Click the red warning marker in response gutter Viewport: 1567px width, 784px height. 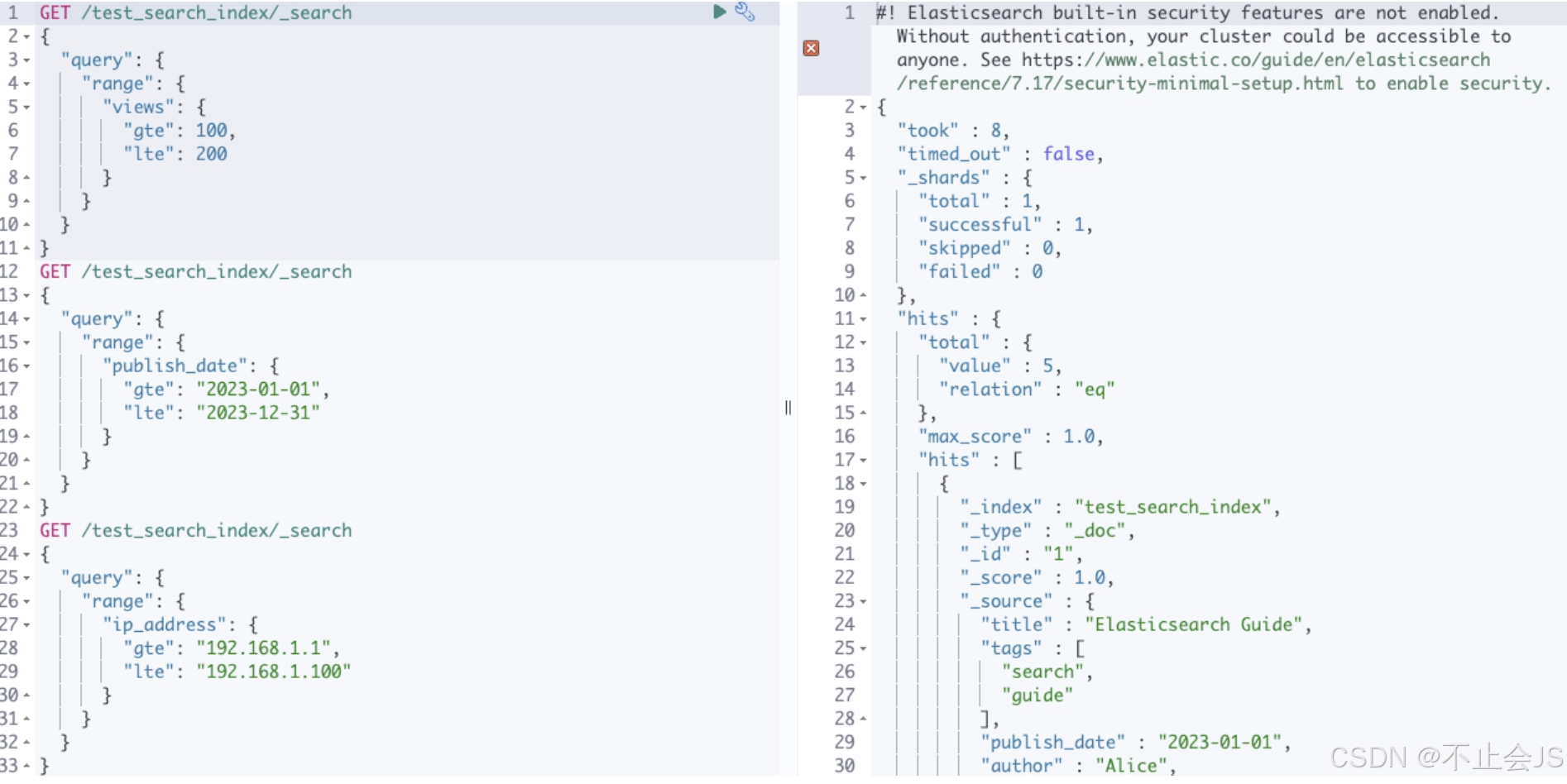click(811, 48)
